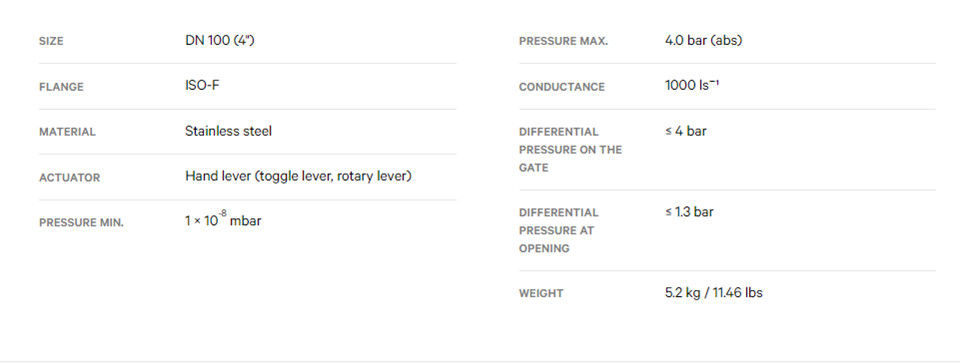960x363 pixels.
Task: Click the Hand lever actuator description
Action: pyautogui.click(x=298, y=176)
